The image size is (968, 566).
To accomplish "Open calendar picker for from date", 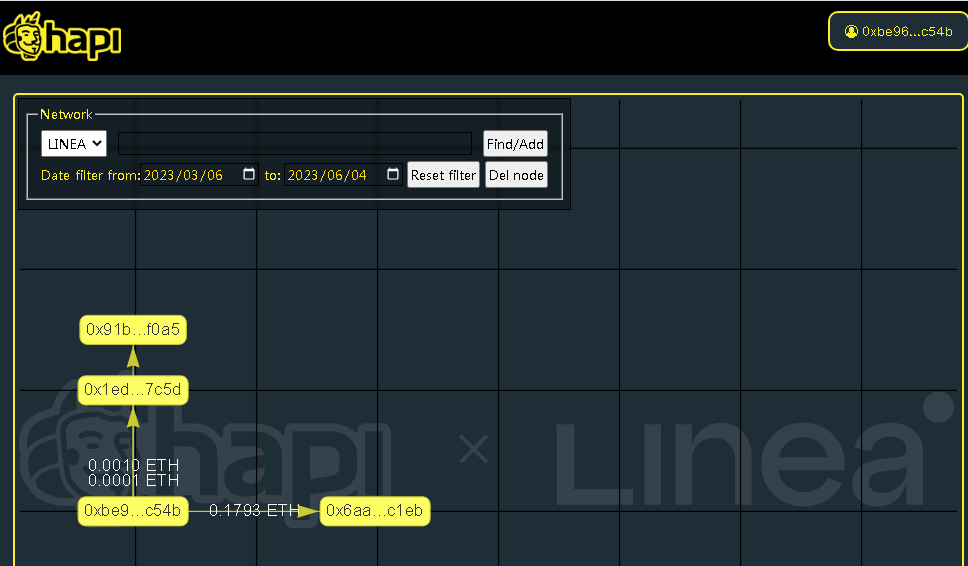I will [x=249, y=174].
